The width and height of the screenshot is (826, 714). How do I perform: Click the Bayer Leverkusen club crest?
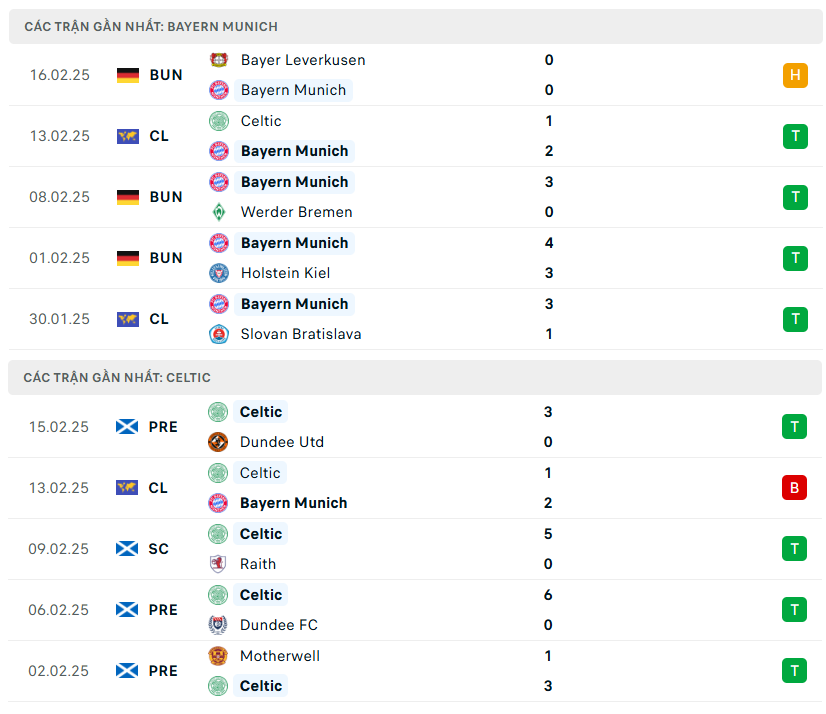(x=219, y=60)
